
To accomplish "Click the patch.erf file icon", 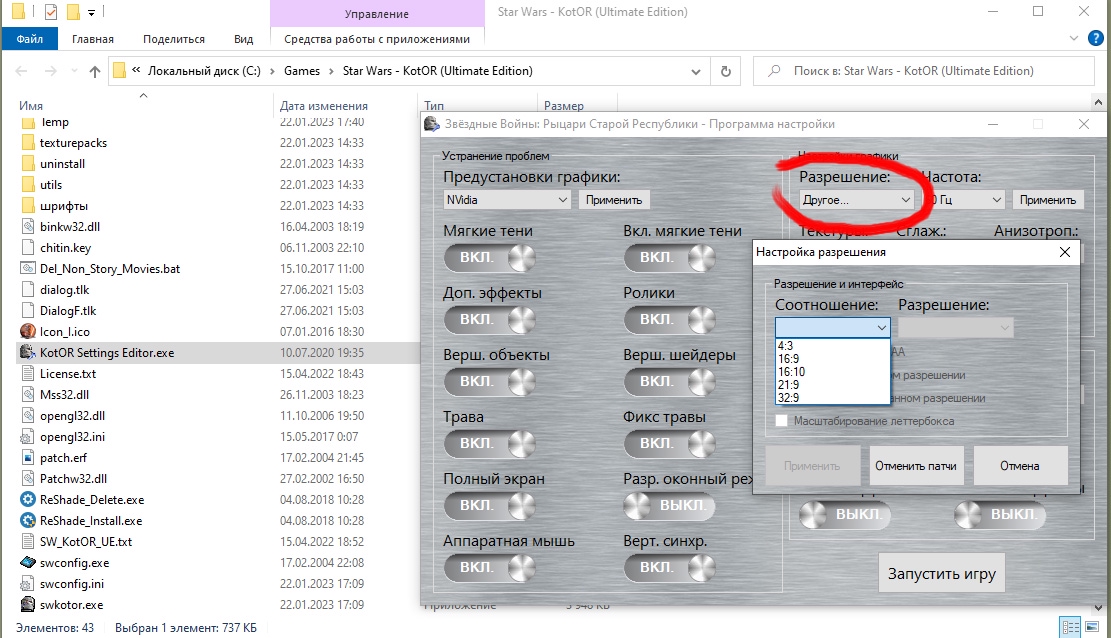I will pos(28,458).
